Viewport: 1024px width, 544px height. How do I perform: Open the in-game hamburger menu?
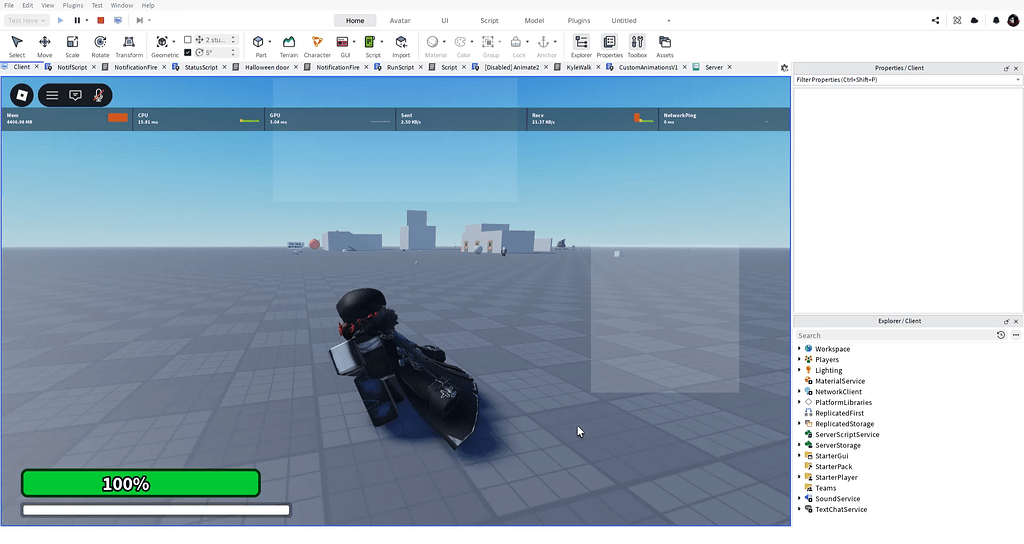pos(52,95)
